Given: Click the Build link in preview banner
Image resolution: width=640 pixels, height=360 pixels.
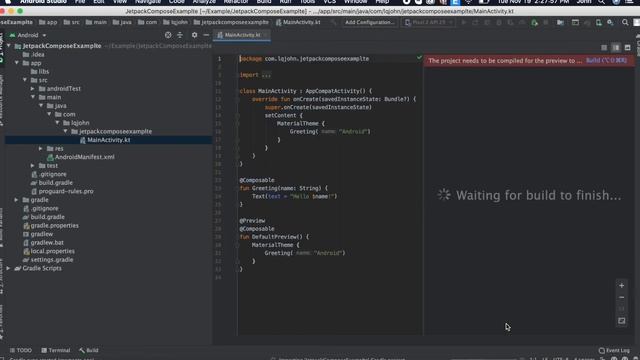Looking at the screenshot, I should (606, 60).
